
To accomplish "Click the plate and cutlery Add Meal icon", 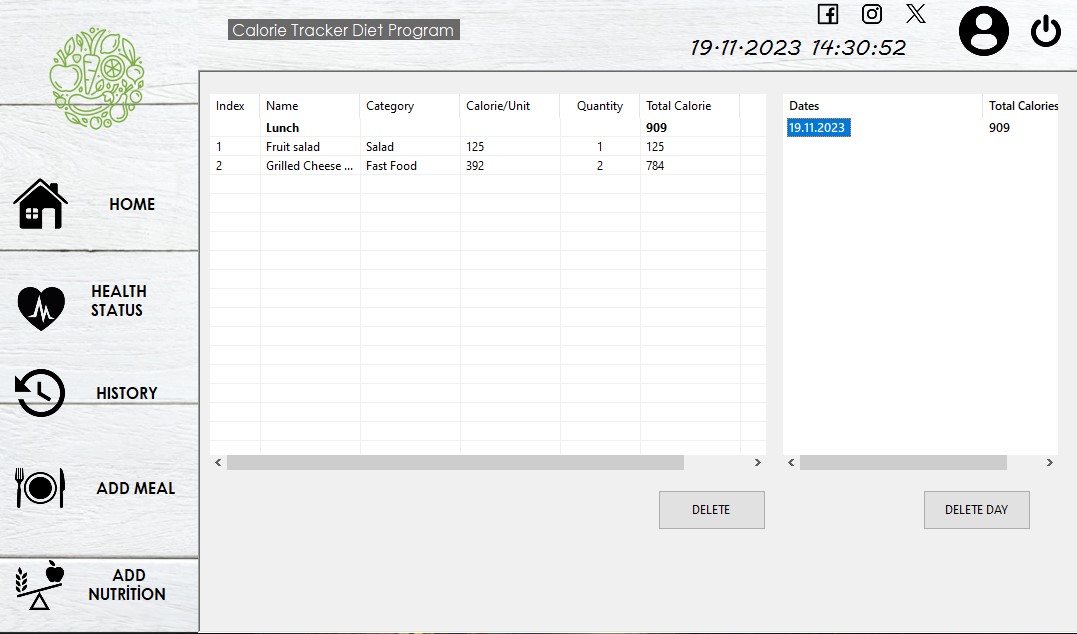I will 40,488.
